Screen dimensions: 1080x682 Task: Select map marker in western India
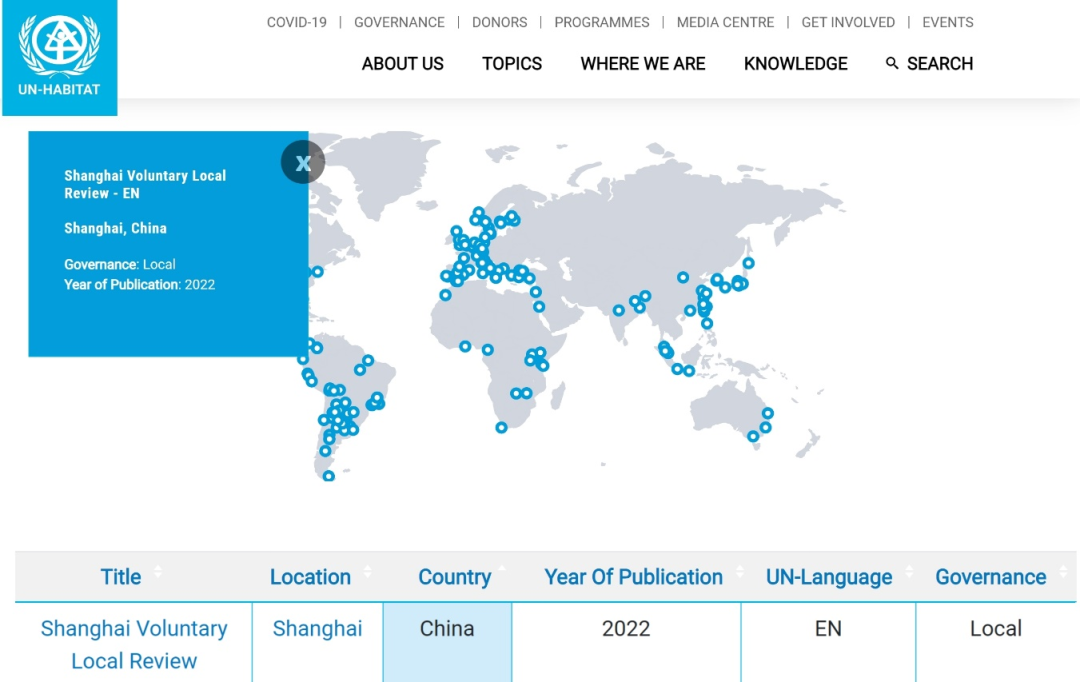click(619, 311)
